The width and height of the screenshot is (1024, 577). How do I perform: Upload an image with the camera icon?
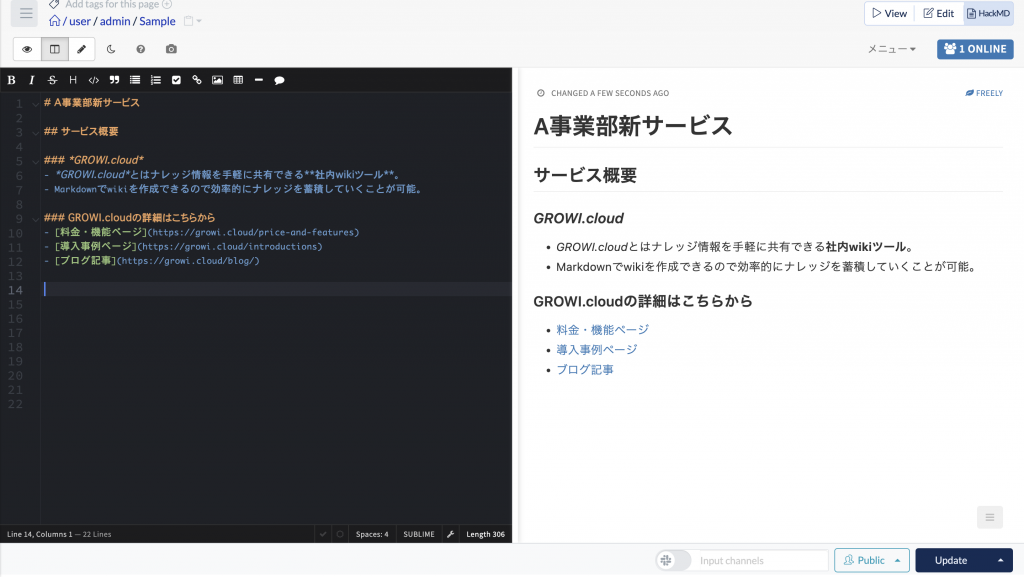pyautogui.click(x=171, y=49)
